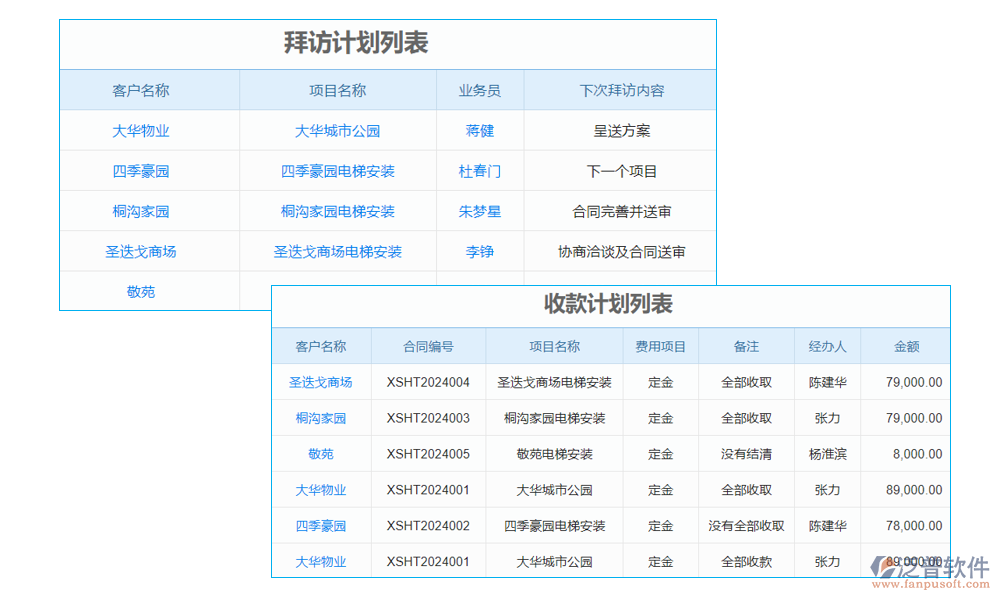Click 金额 column header in payment list
This screenshot has height=600, width=1000.
pos(906,346)
